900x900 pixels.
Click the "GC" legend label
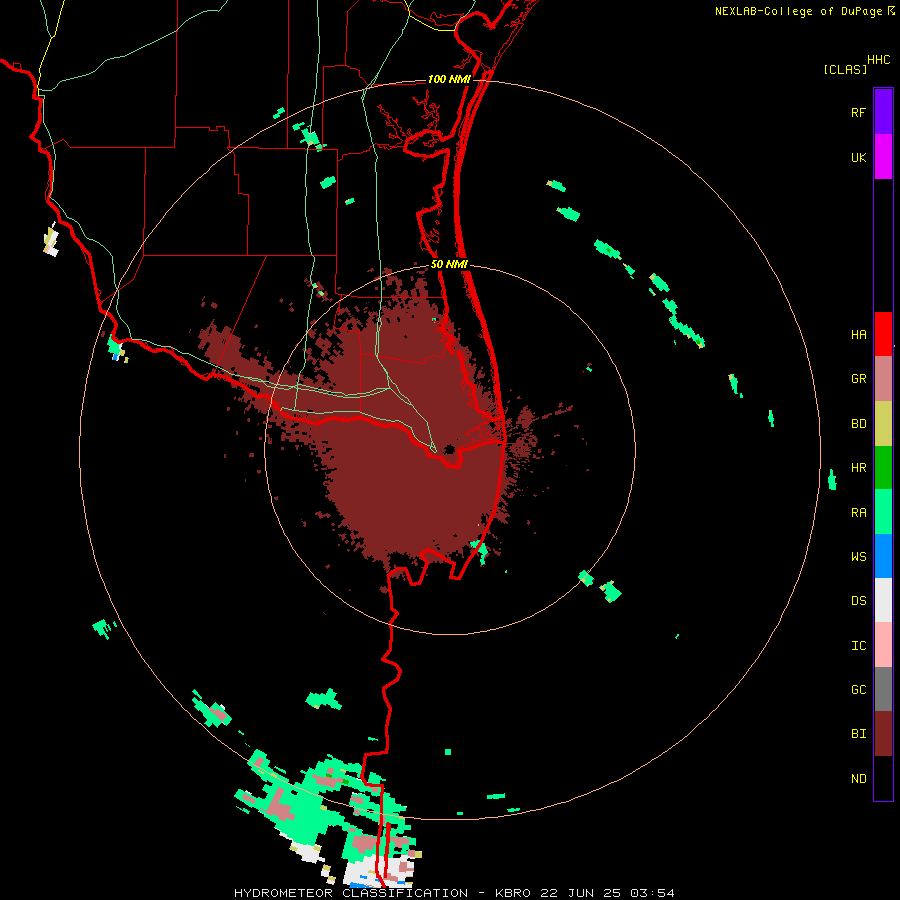point(858,690)
